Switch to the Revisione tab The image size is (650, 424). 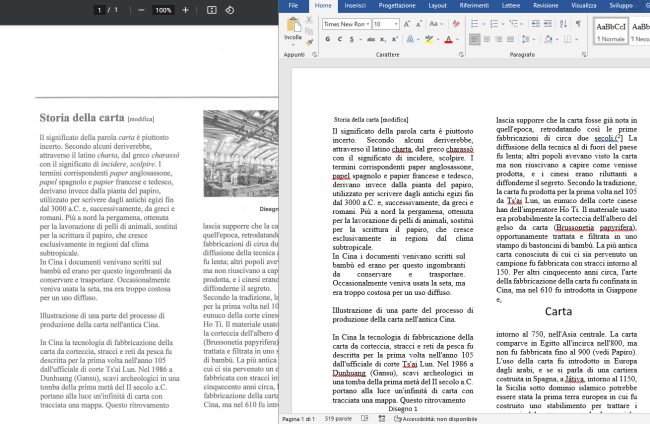pyautogui.click(x=546, y=5)
